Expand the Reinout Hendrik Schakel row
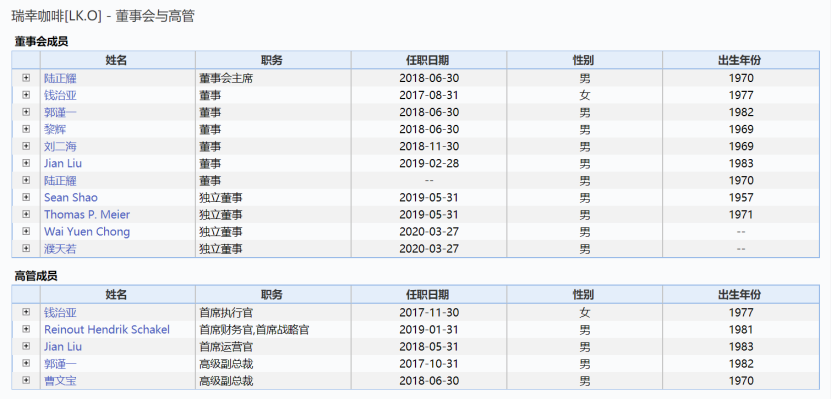 pyautogui.click(x=26, y=329)
